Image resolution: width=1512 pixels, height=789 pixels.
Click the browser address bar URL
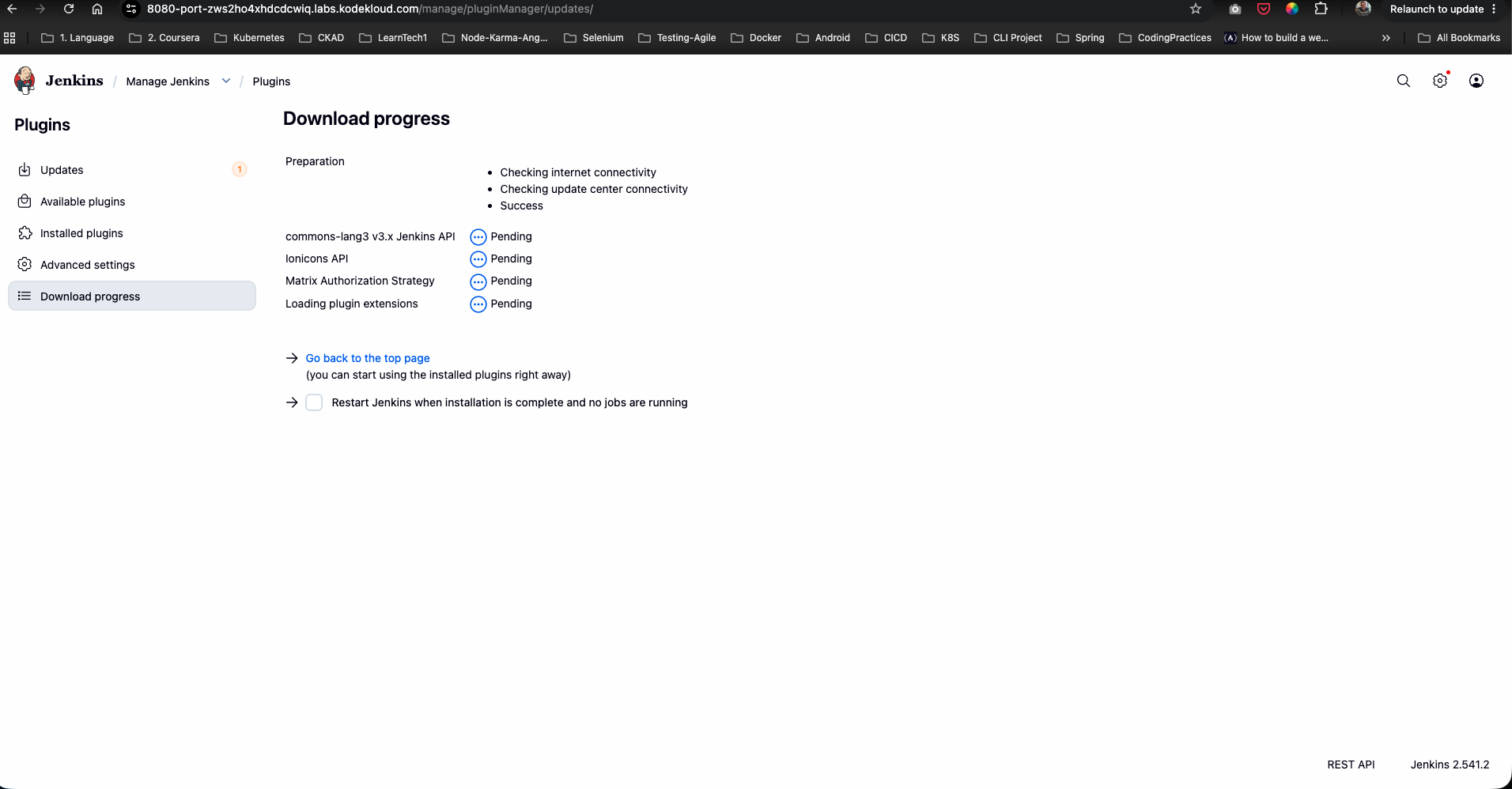(x=370, y=9)
